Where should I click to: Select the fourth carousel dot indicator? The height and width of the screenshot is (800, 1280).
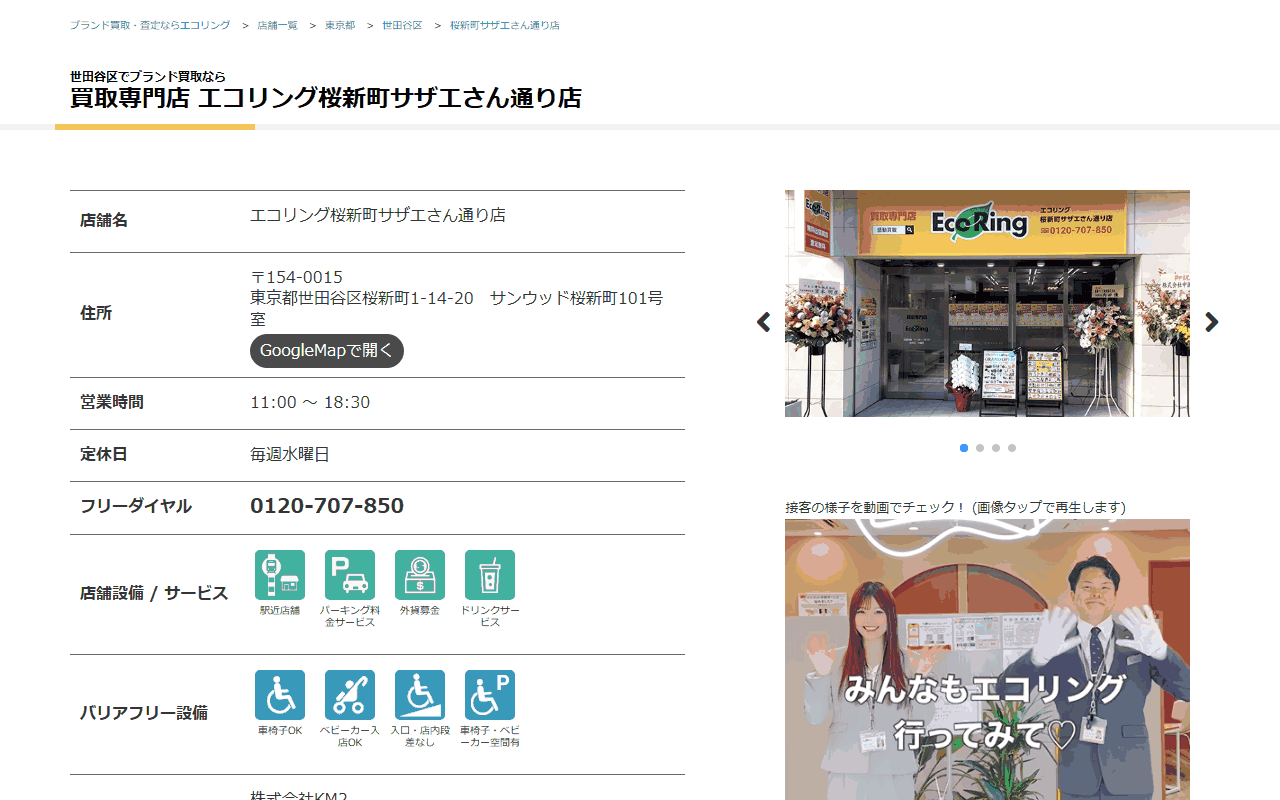tap(1012, 448)
